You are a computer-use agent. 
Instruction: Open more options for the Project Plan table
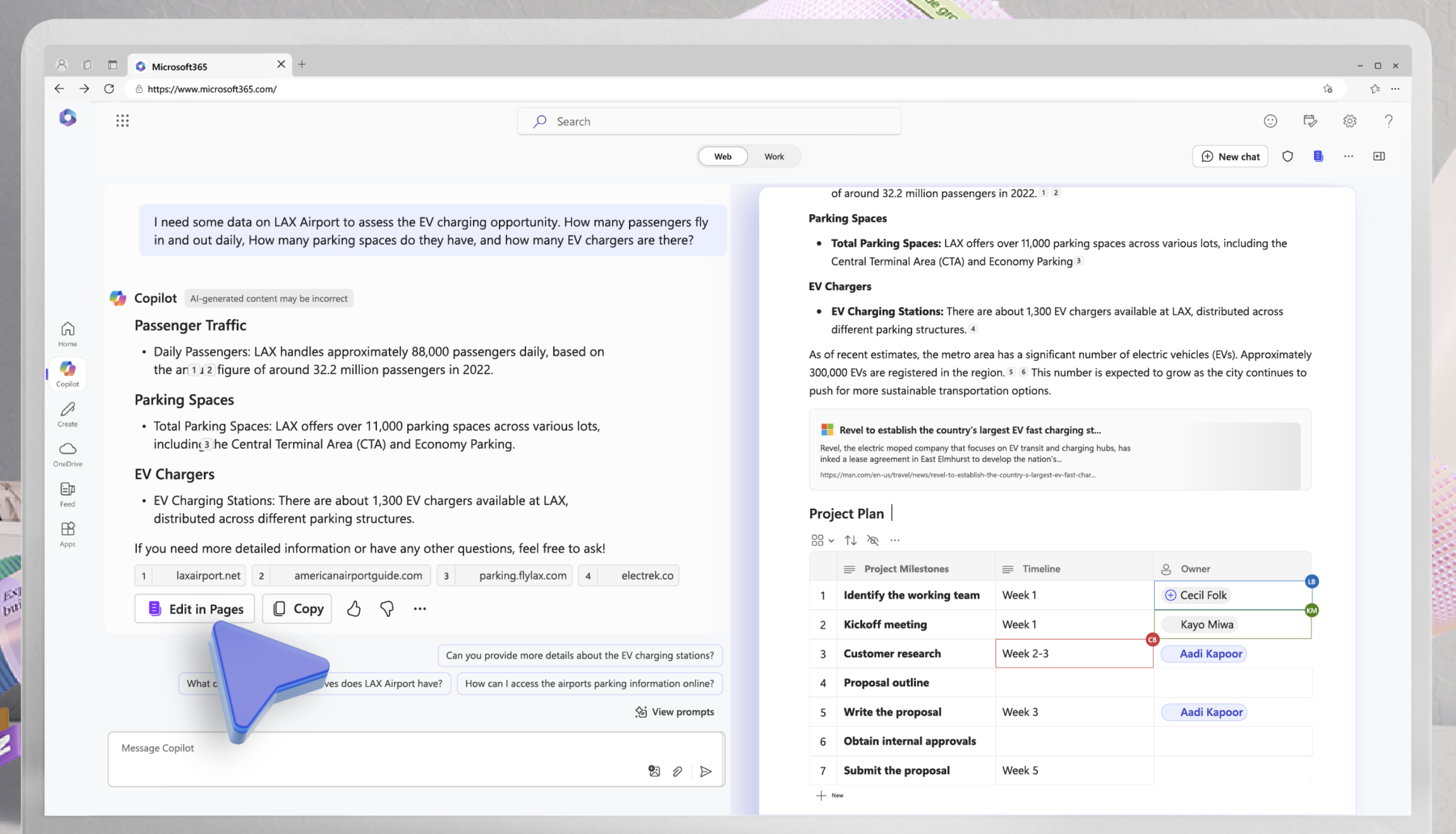click(x=894, y=540)
